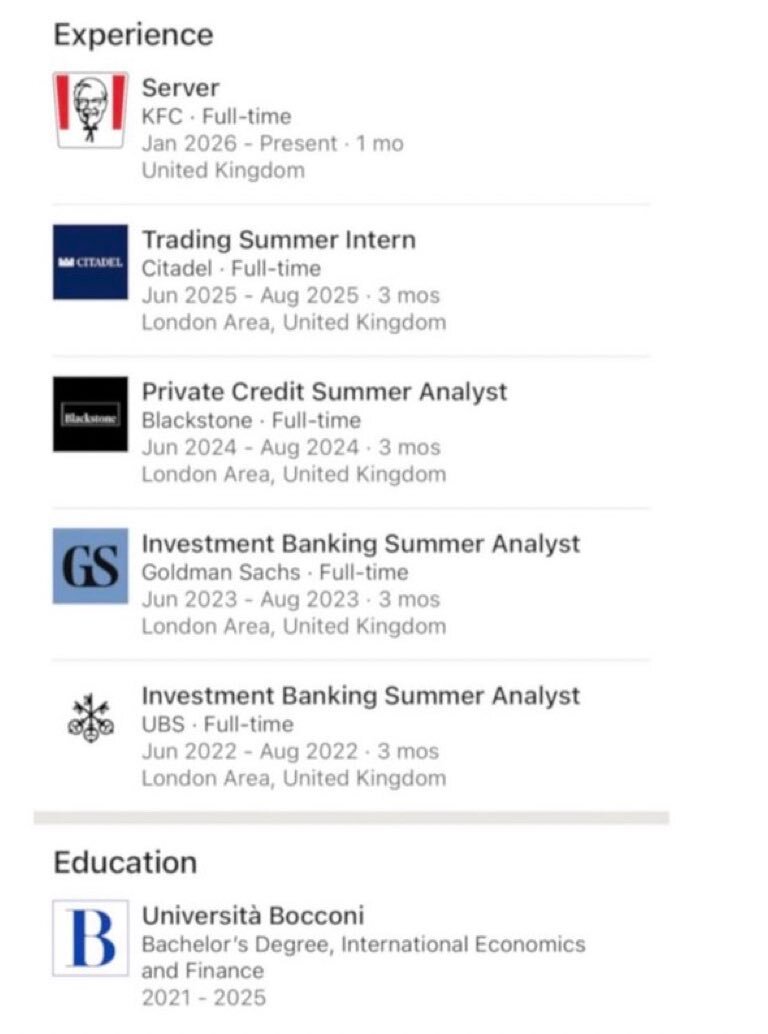Click the Università Bocconi school name
The height and width of the screenshot is (1034, 768).
(x=253, y=916)
